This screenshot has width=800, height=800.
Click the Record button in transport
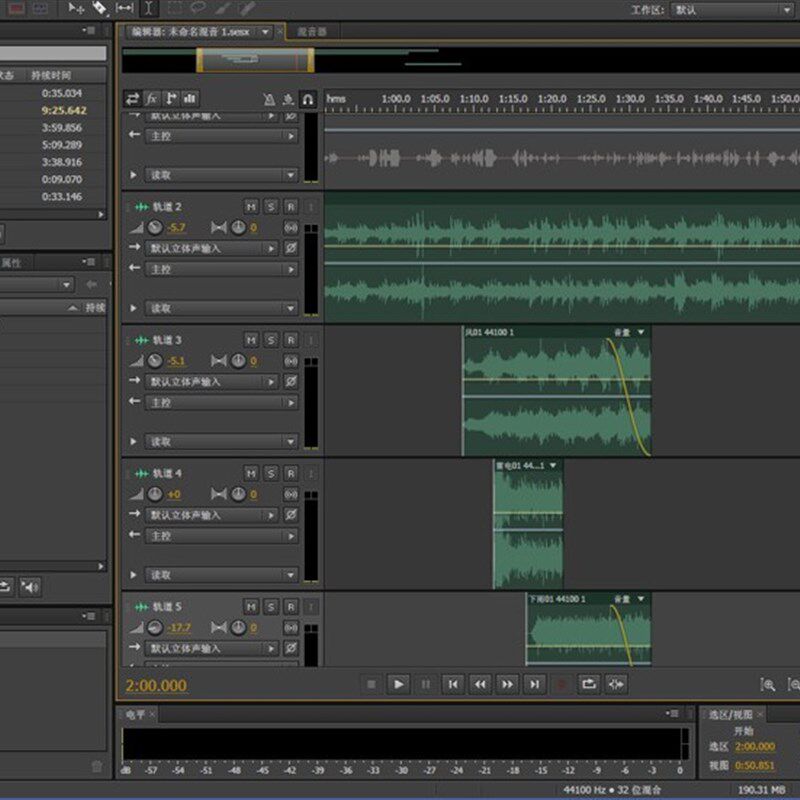(562, 684)
